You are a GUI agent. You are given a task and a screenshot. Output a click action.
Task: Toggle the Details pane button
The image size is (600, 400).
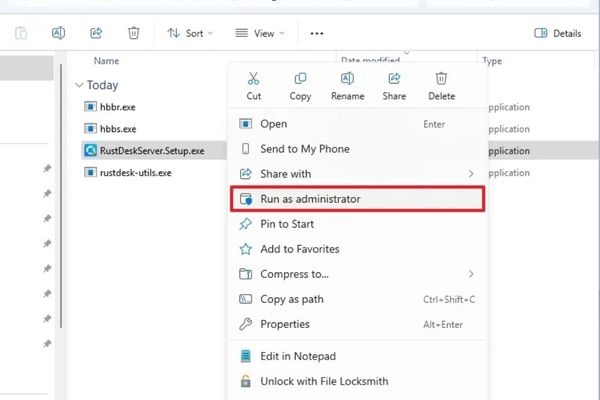click(558, 33)
